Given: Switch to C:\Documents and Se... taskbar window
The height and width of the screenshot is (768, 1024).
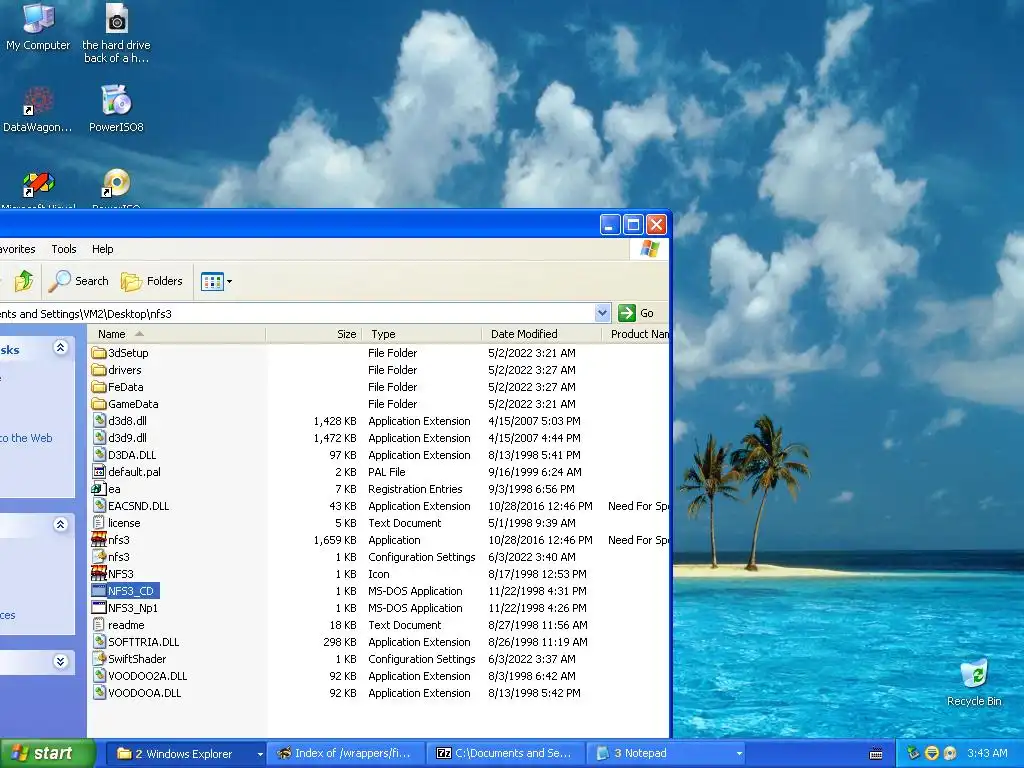Looking at the screenshot, I should (x=506, y=754).
